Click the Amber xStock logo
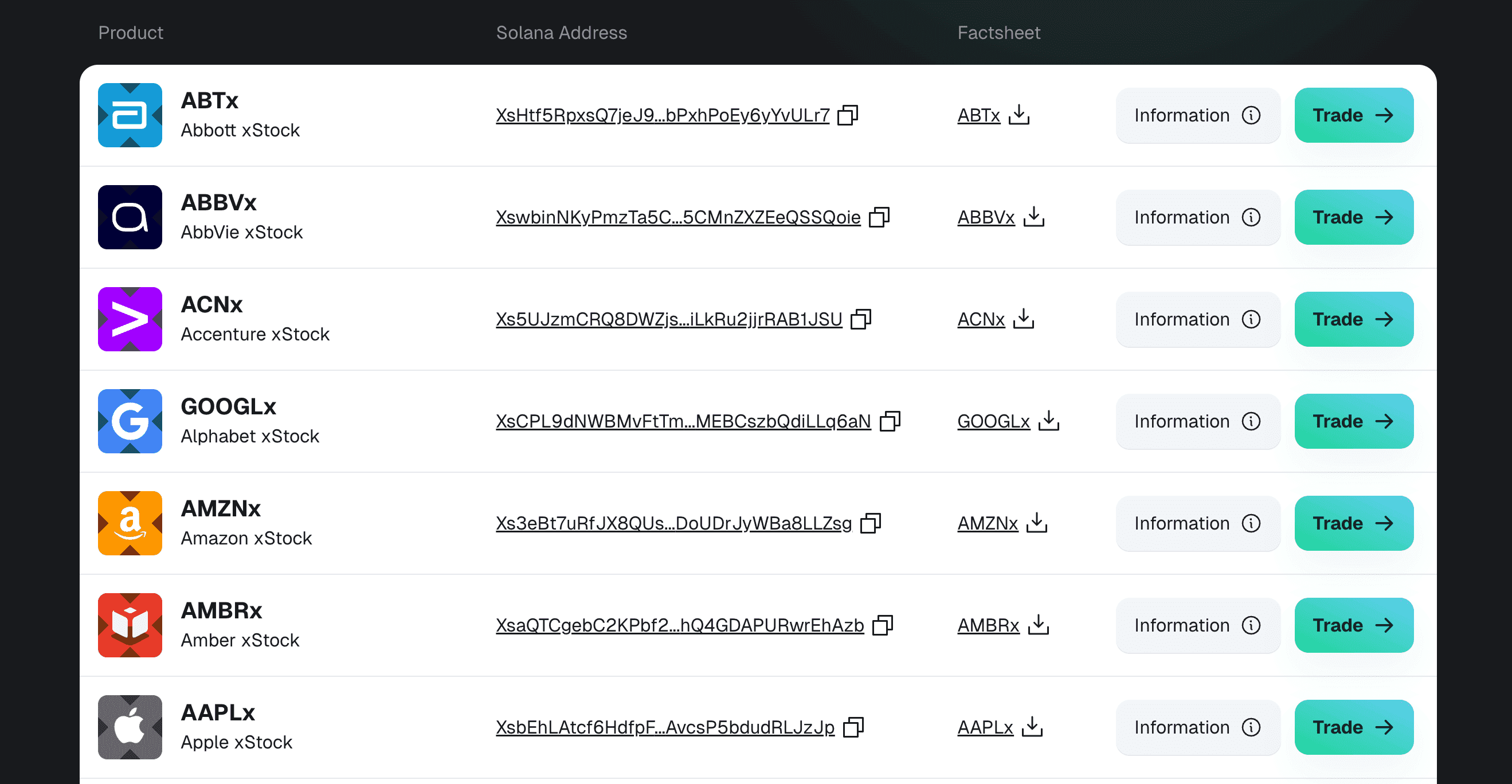1512x784 pixels. coord(130,626)
